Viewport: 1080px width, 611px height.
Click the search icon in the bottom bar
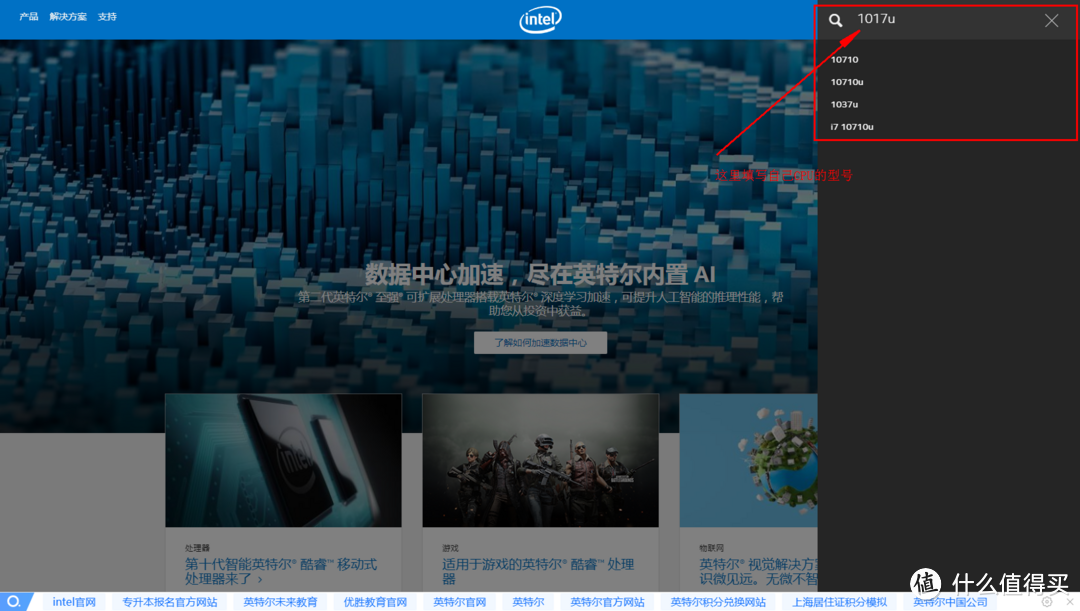pos(13,601)
